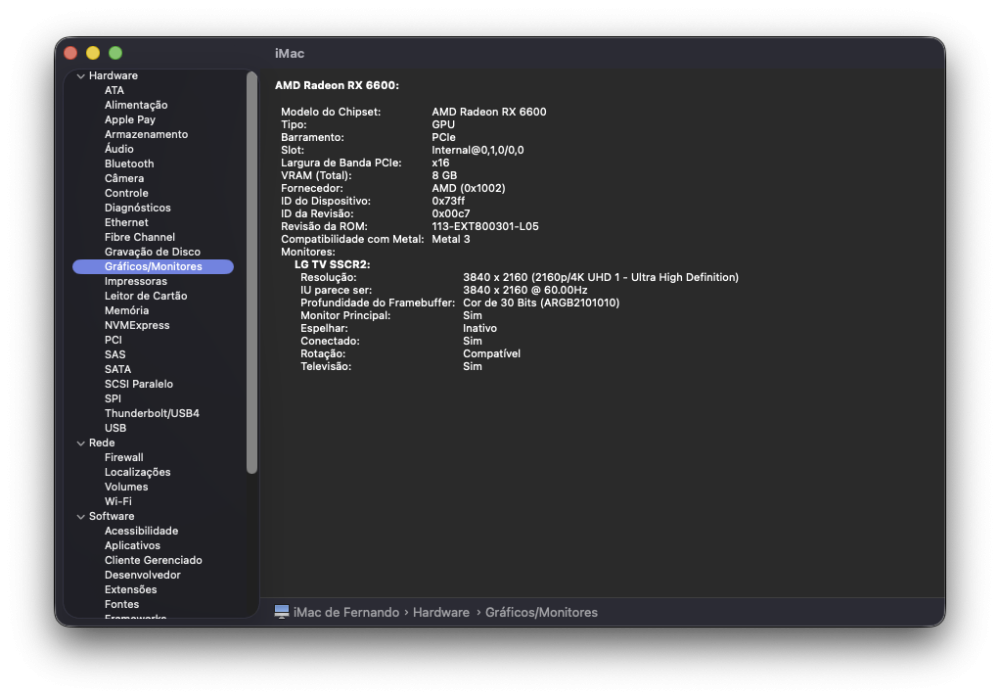The height and width of the screenshot is (699, 1000).
Task: Select Acessibilidade under Software
Action: 141,531
